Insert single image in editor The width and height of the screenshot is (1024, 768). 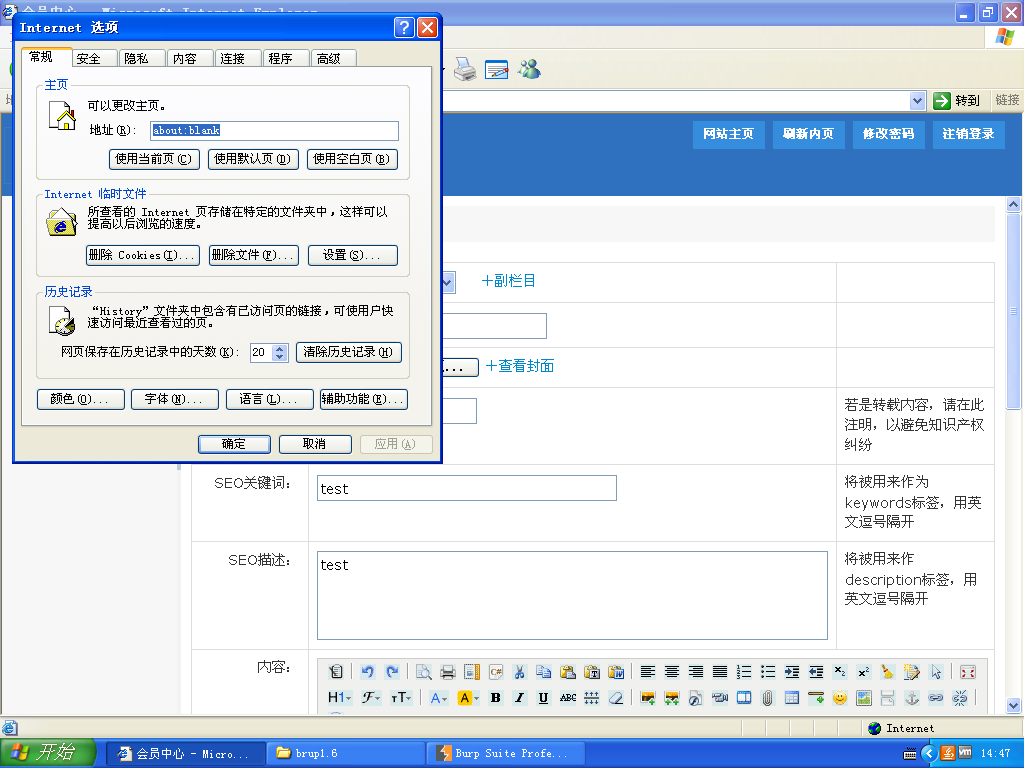click(x=648, y=698)
